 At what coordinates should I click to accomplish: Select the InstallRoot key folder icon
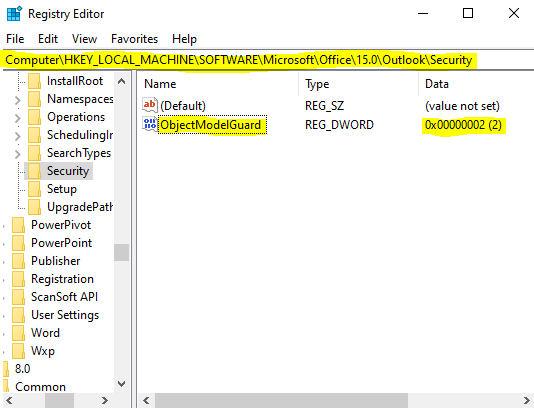click(34, 81)
